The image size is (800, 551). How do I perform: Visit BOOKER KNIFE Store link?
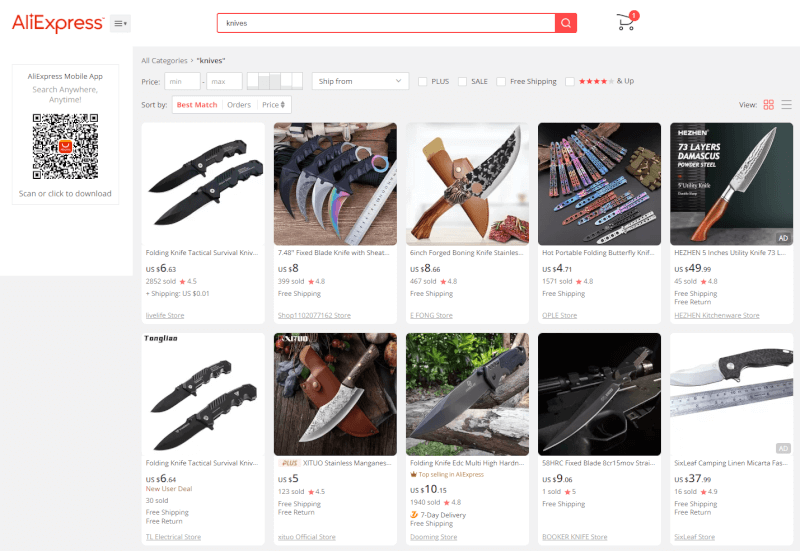tap(574, 537)
